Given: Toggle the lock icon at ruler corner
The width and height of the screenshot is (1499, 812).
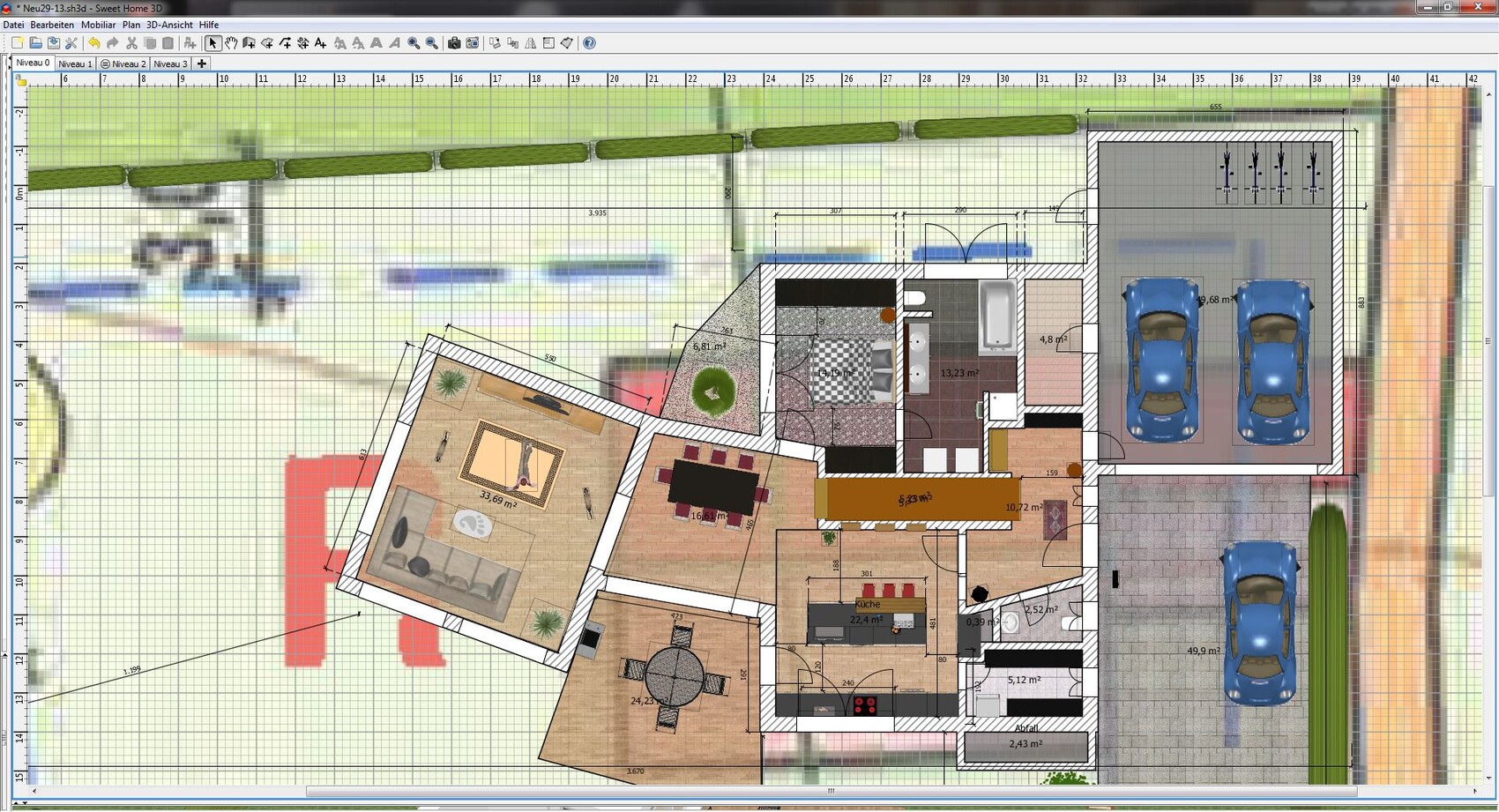Looking at the screenshot, I should click(21, 81).
